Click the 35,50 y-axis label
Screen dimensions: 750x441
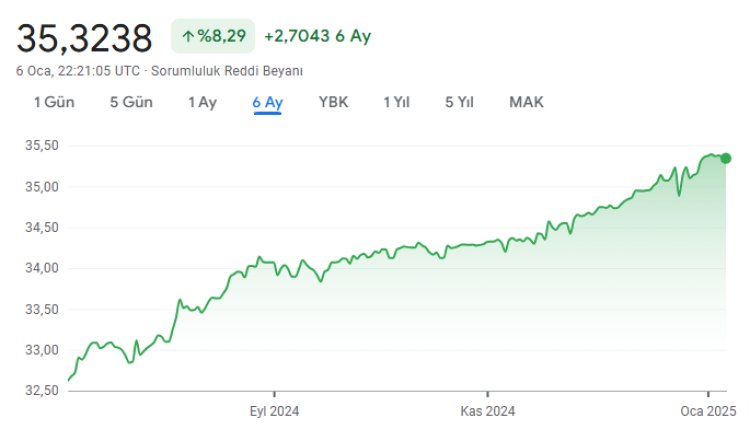(x=42, y=146)
